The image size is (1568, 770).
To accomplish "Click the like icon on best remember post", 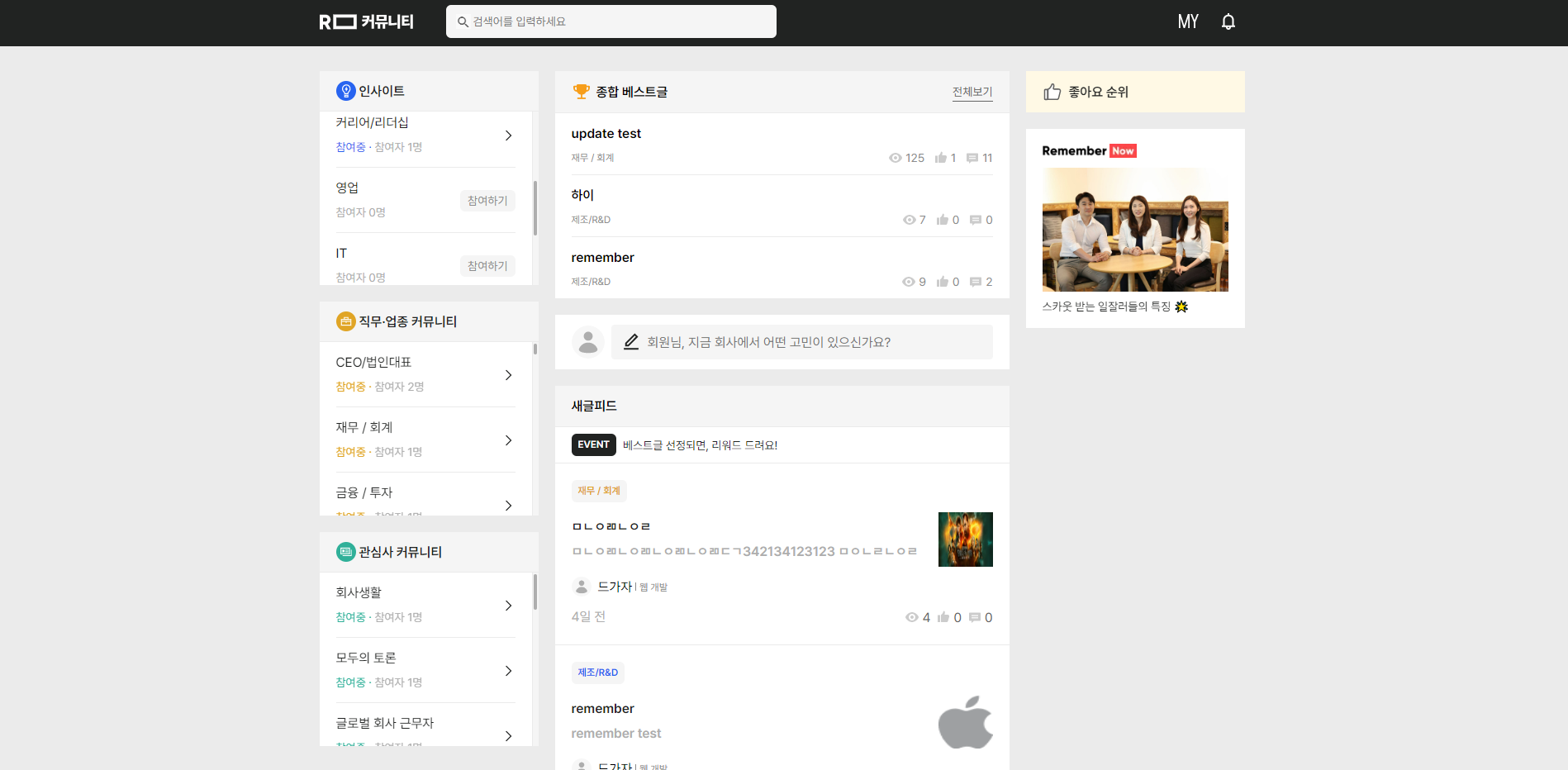I will tap(942, 282).
